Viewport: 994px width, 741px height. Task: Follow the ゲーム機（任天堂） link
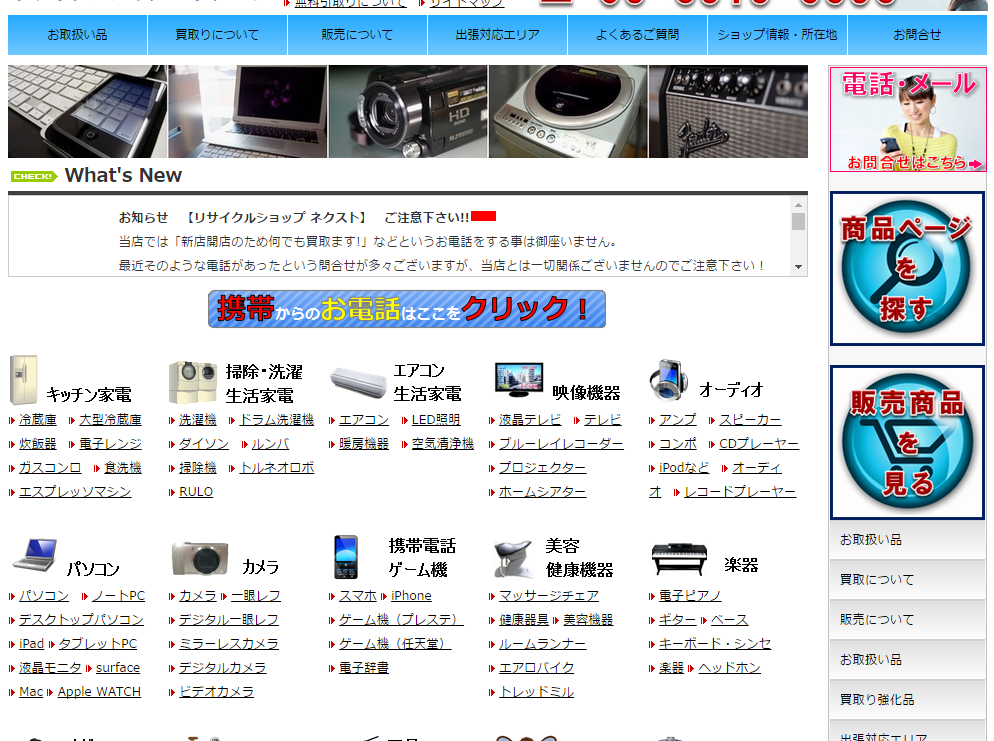tap(395, 644)
